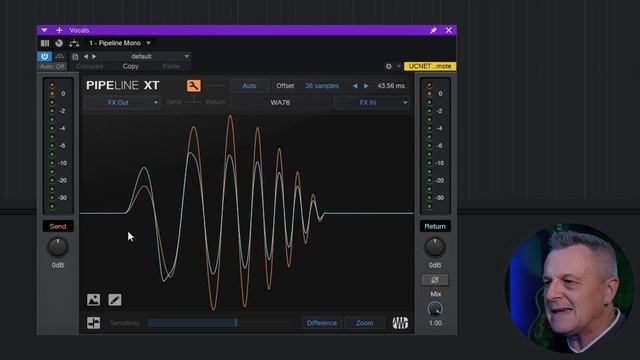Click the Return 0dB value text
This screenshot has height=360, width=640.
[x=435, y=265]
